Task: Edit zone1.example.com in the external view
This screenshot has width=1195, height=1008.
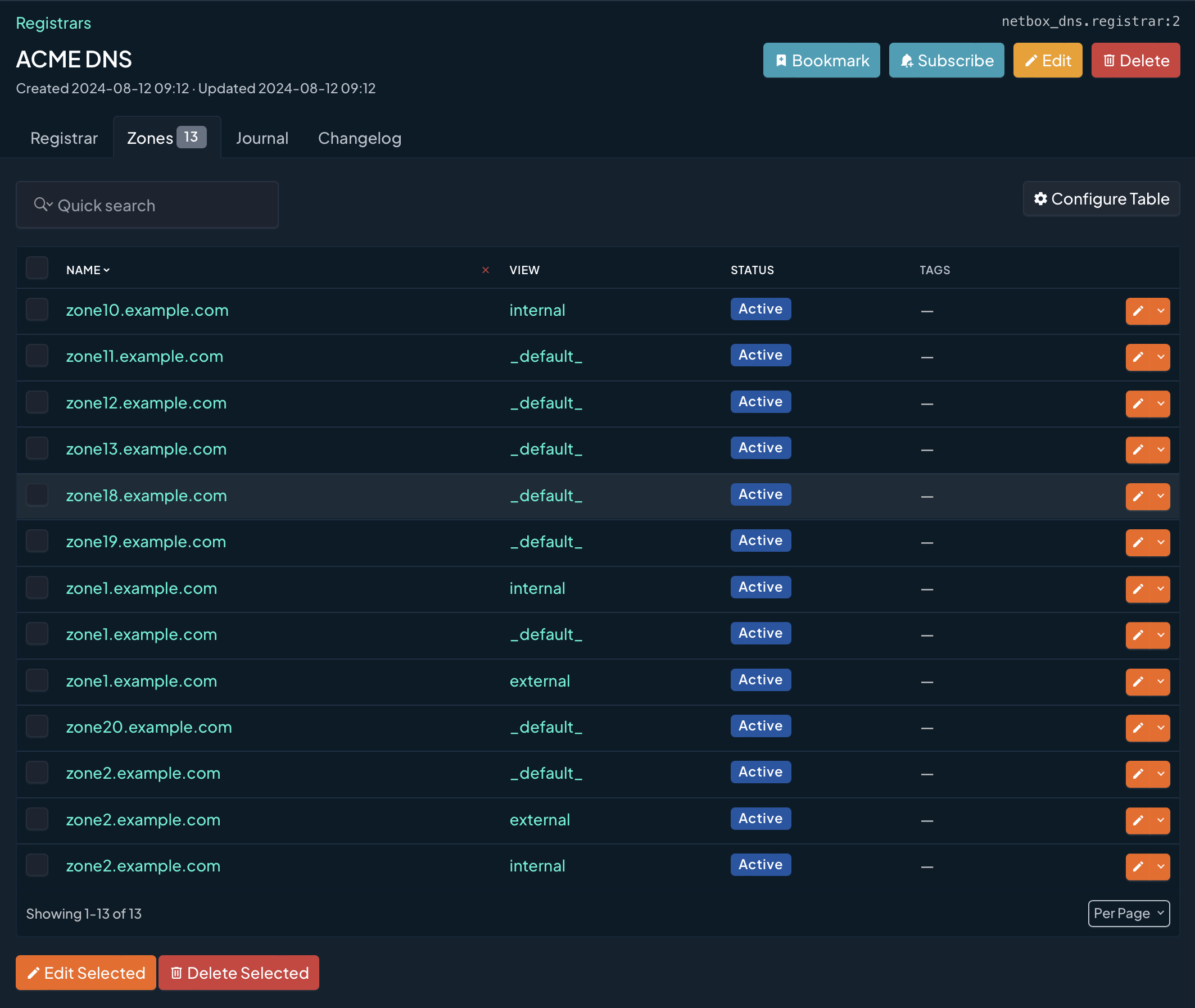Action: (x=1138, y=681)
